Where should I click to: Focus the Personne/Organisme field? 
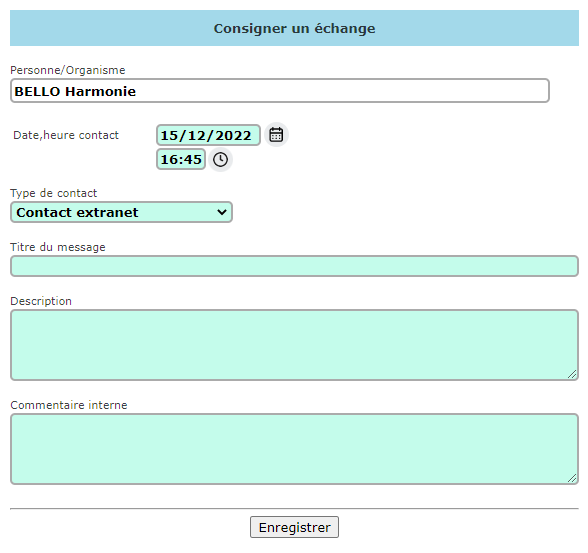(280, 91)
